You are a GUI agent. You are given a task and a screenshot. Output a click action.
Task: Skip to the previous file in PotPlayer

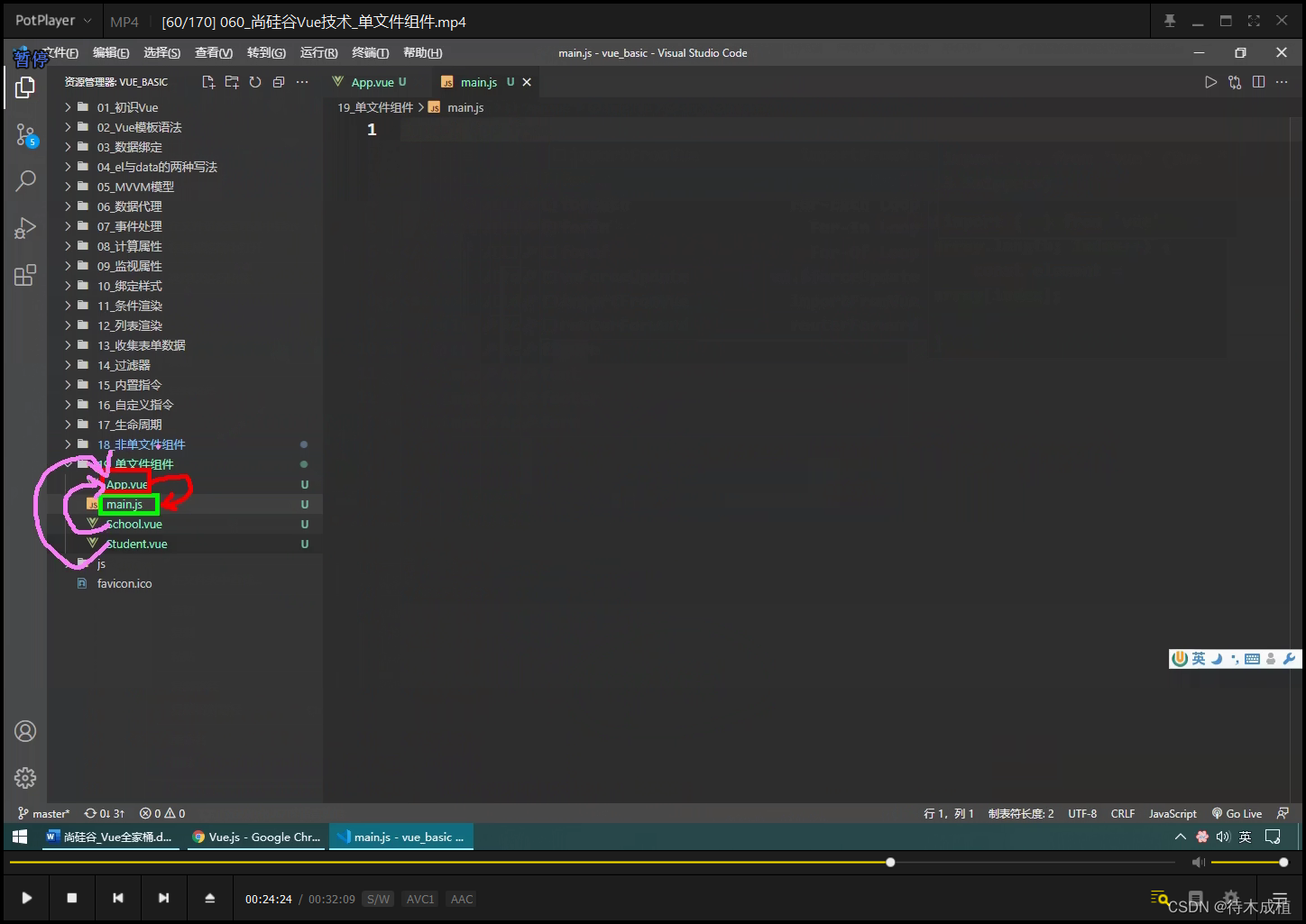(118, 898)
